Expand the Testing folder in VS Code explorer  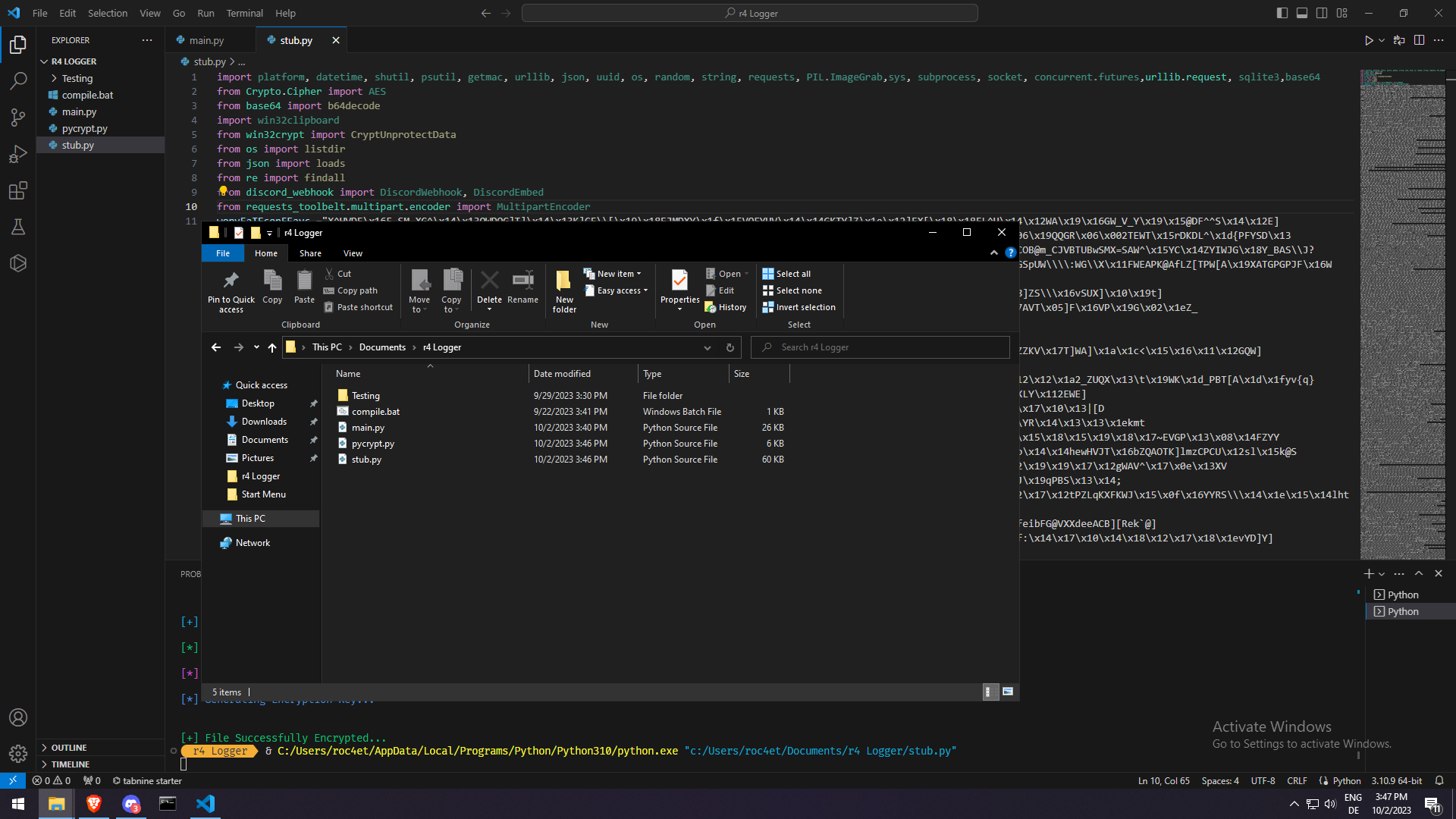[x=54, y=78]
